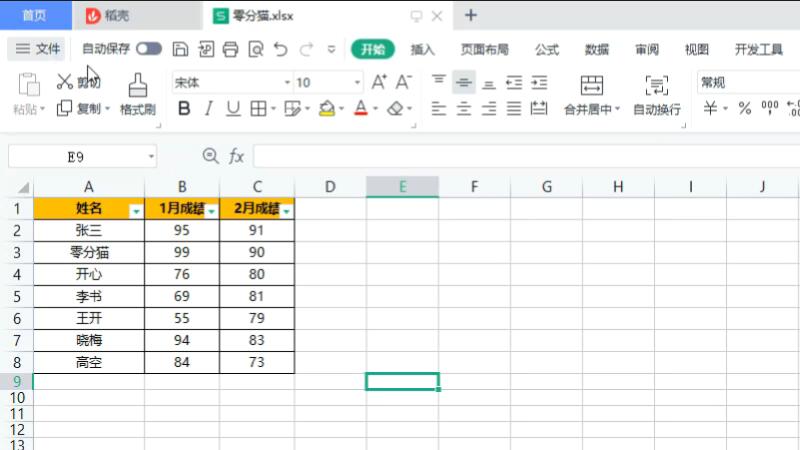The height and width of the screenshot is (450, 800).
Task: Select cell B3 containing 99
Action: [182, 252]
